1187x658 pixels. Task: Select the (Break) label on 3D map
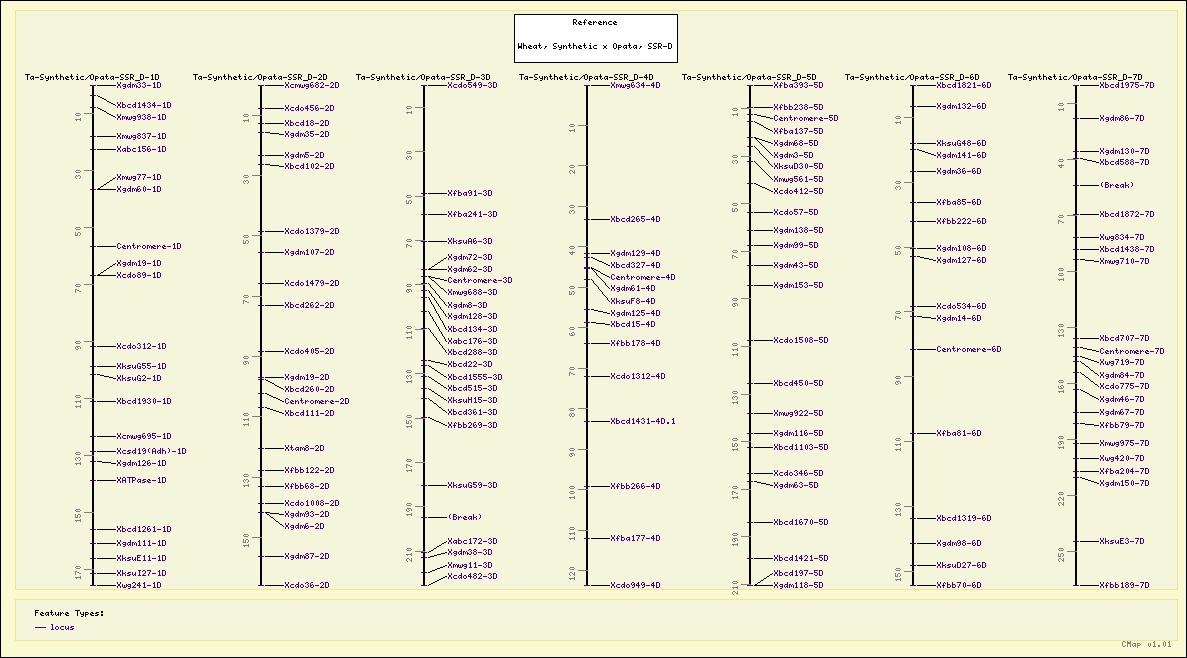(464, 517)
